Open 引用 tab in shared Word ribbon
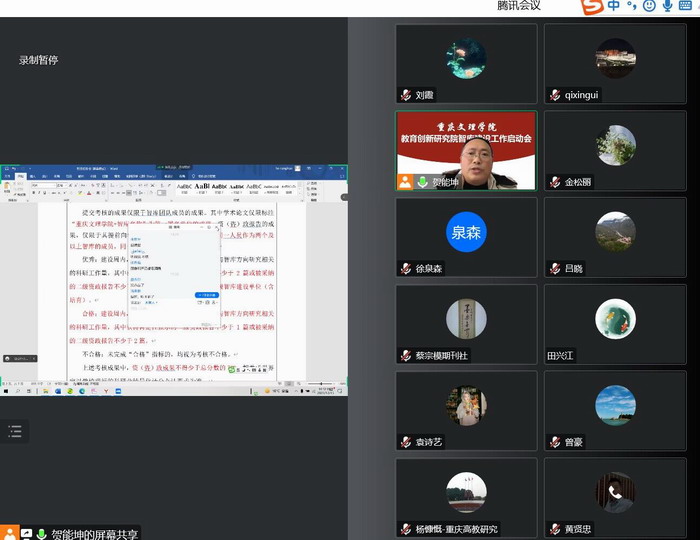This screenshot has height=540, width=700. click(69, 176)
